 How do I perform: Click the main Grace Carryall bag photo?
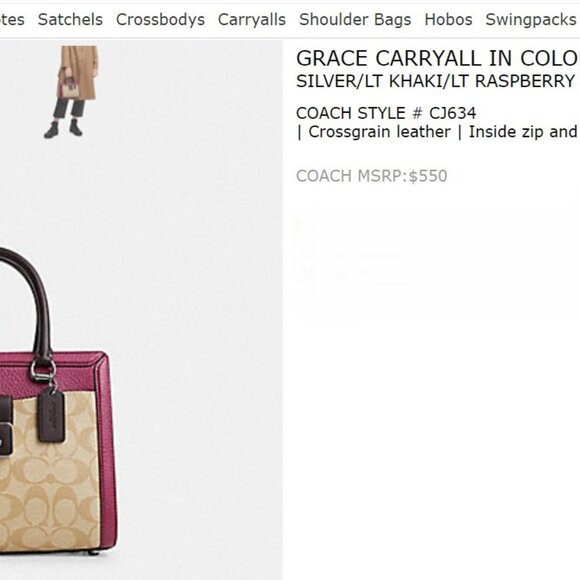(58, 401)
